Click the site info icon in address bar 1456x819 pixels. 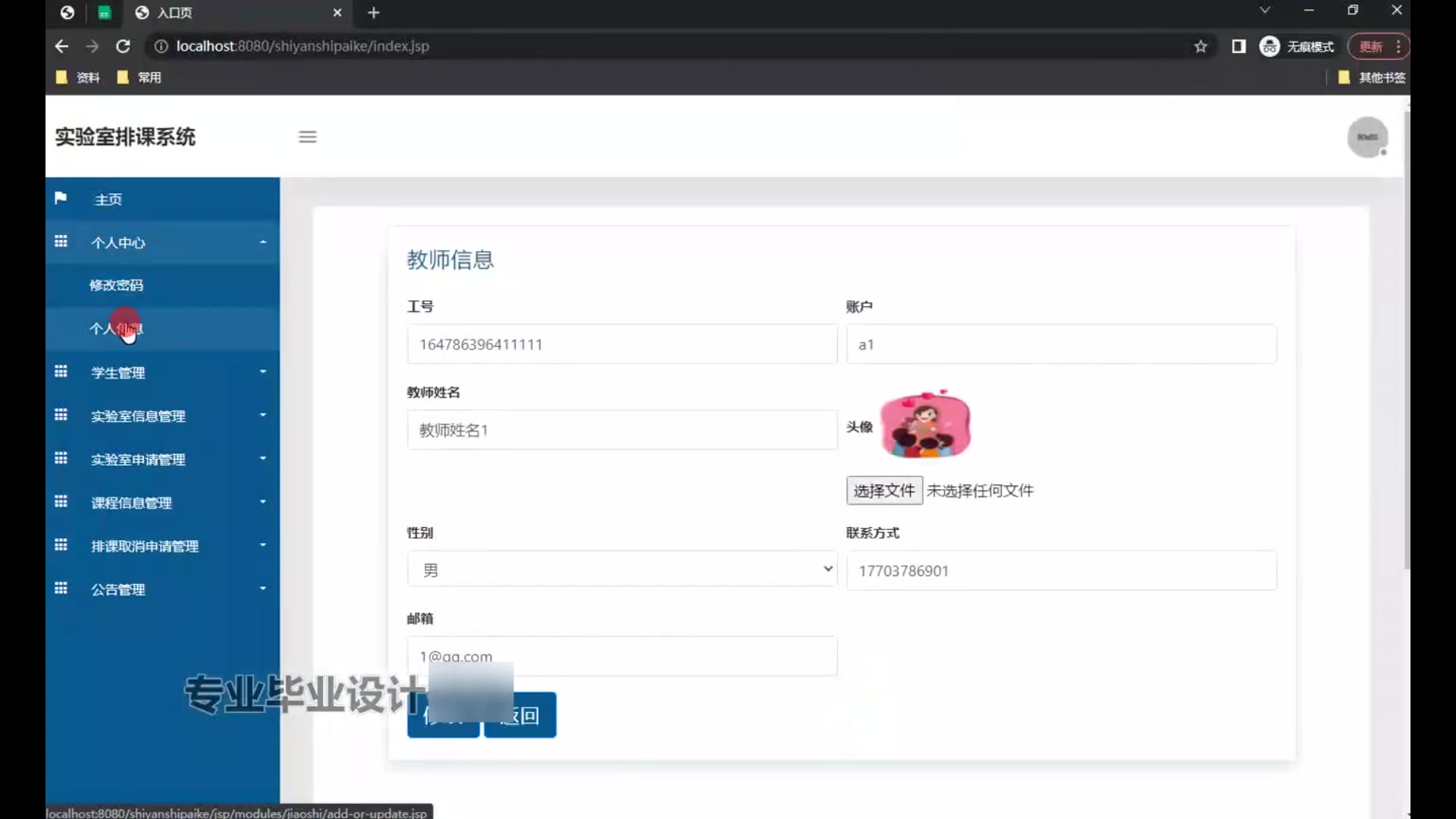pos(161,46)
